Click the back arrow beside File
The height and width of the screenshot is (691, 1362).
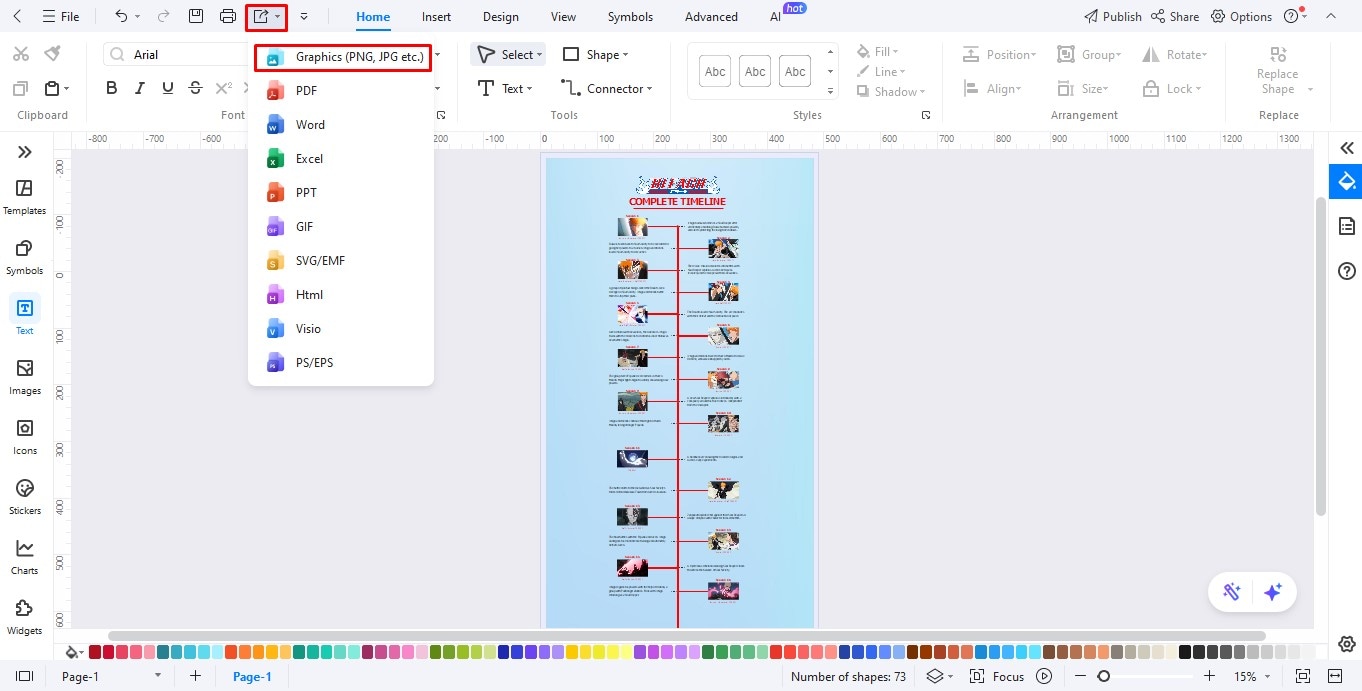[18, 16]
